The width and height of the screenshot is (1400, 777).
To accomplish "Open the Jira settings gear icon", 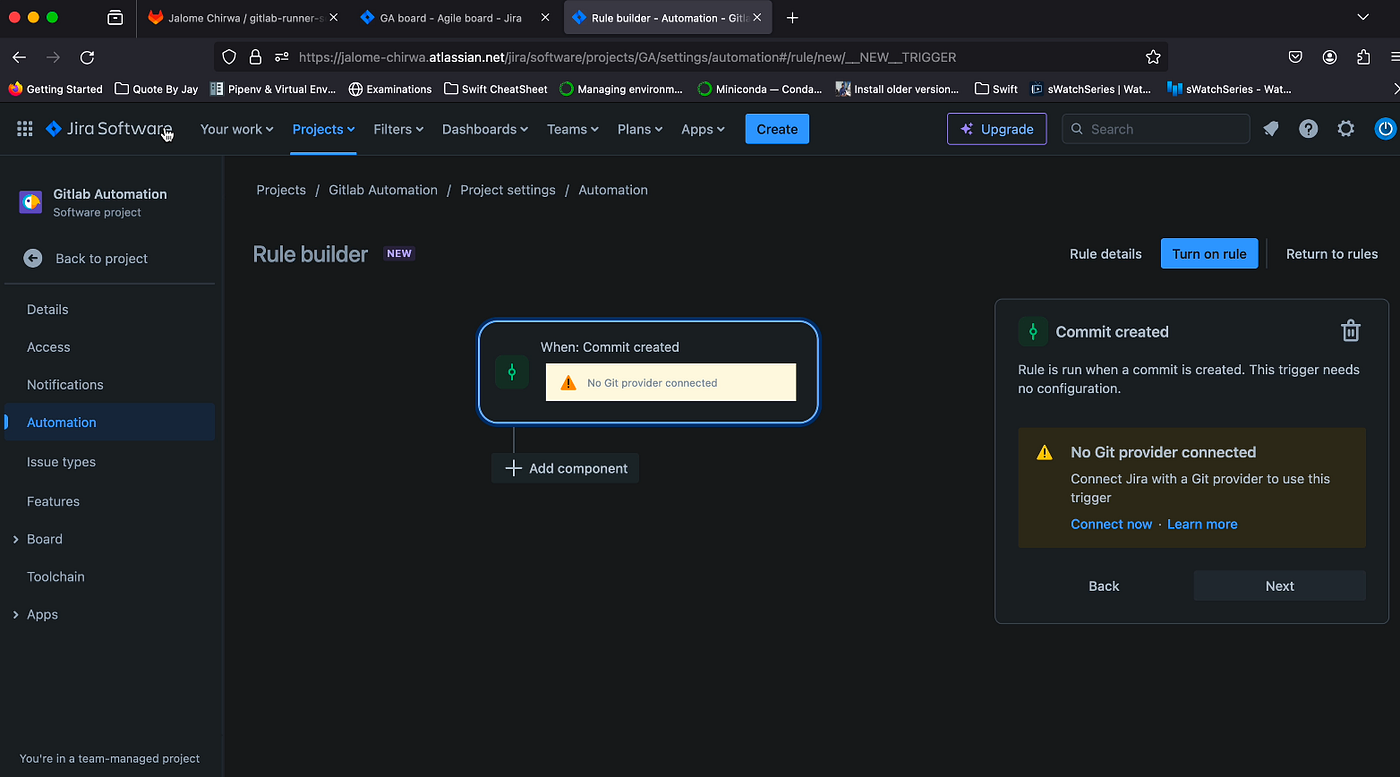I will tap(1346, 129).
